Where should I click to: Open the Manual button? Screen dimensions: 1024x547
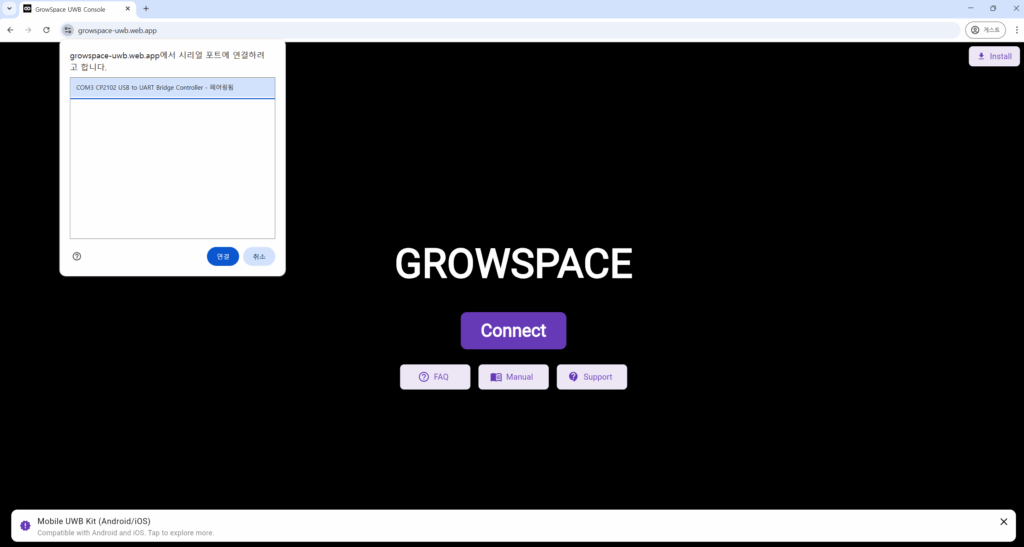click(513, 377)
